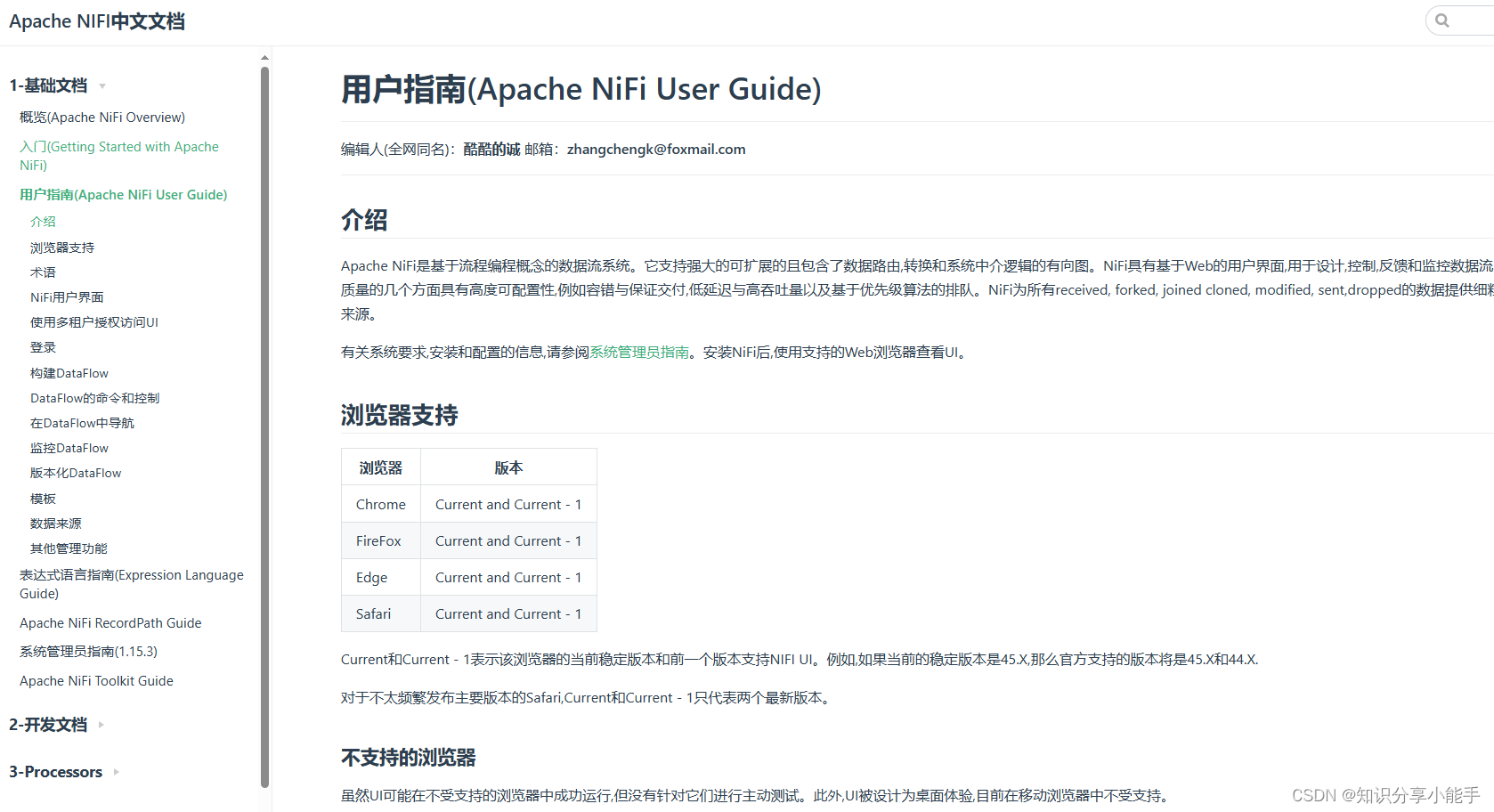The image size is (1494, 812).
Task: Open 在DataFlow中导航 sidebar entry
Action: (83, 423)
